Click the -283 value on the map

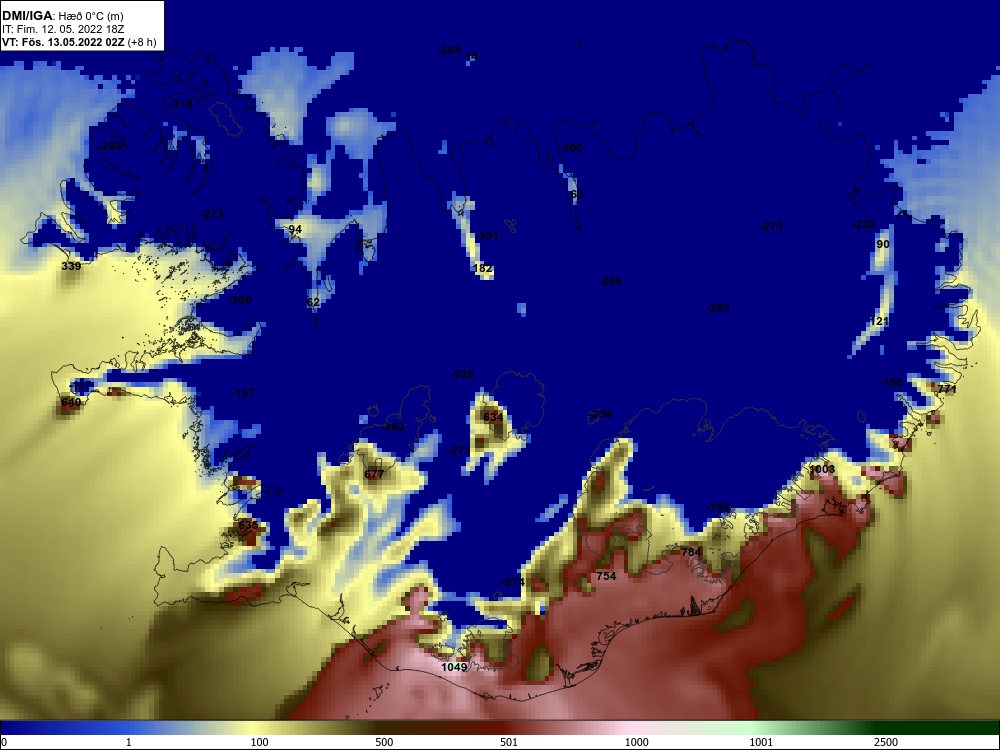718,309
